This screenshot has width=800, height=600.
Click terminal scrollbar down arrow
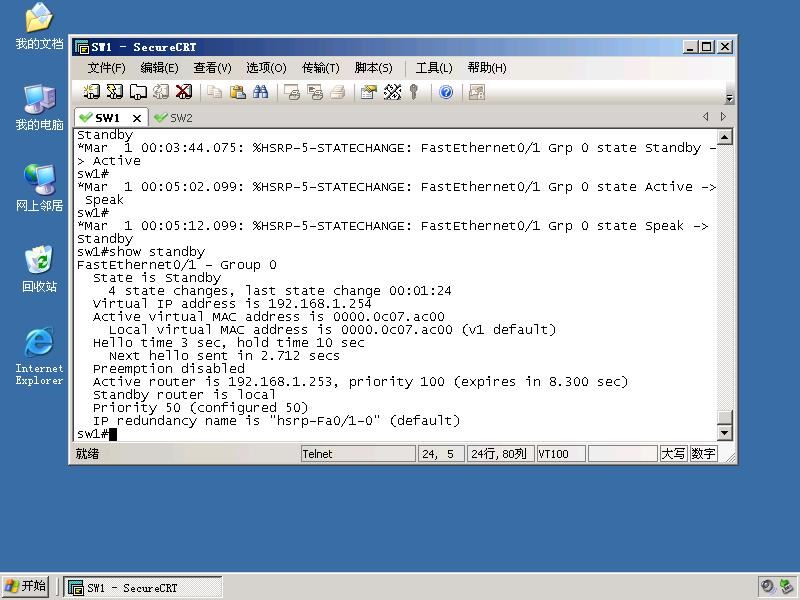pos(725,433)
